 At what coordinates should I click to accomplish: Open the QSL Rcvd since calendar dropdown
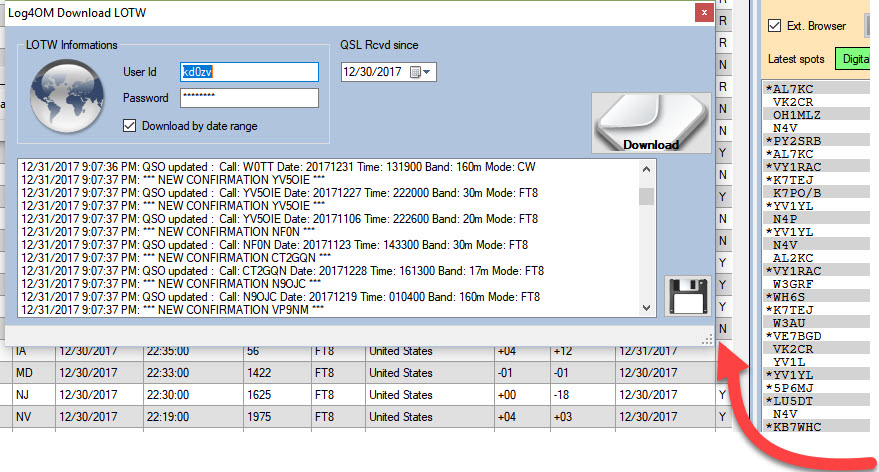420,72
